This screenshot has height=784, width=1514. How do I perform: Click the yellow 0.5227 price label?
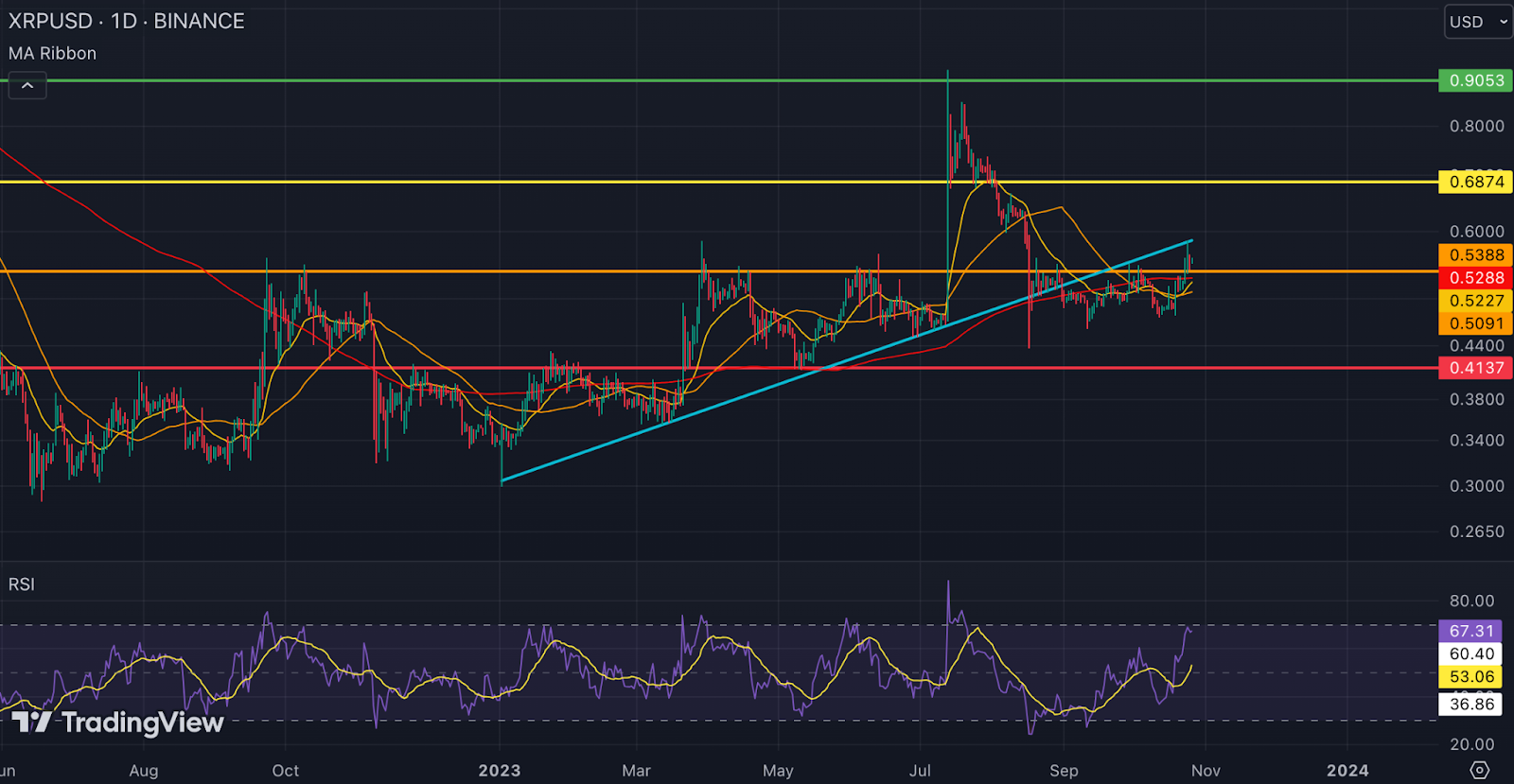[x=1476, y=301]
